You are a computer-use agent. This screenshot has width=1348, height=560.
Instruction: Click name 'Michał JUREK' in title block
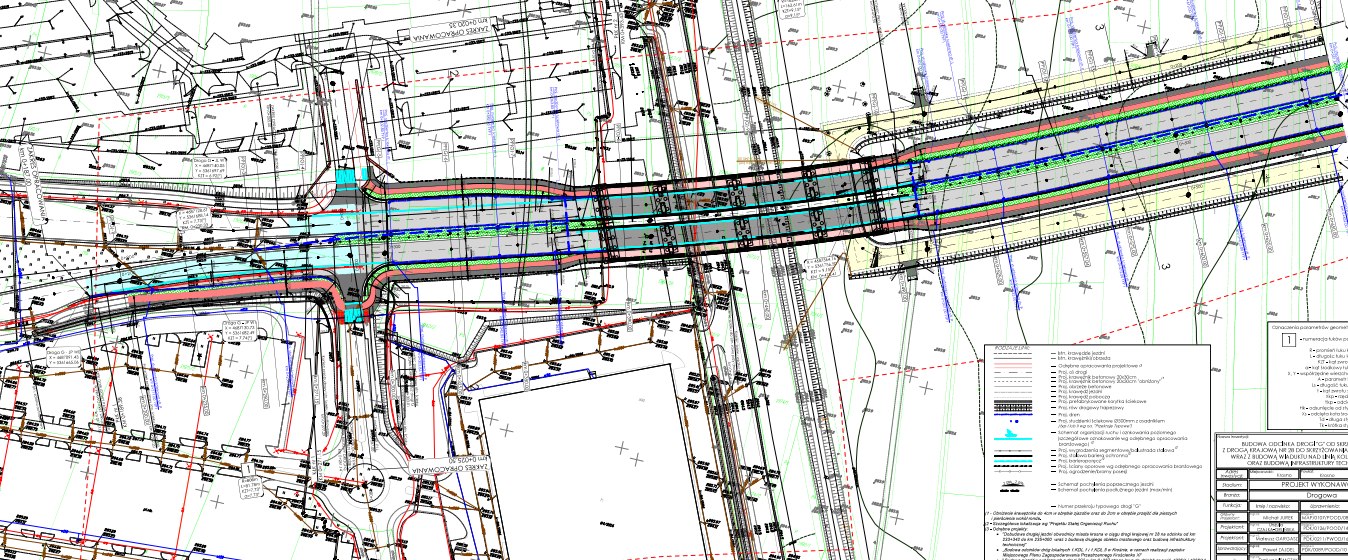[x=1278, y=517]
